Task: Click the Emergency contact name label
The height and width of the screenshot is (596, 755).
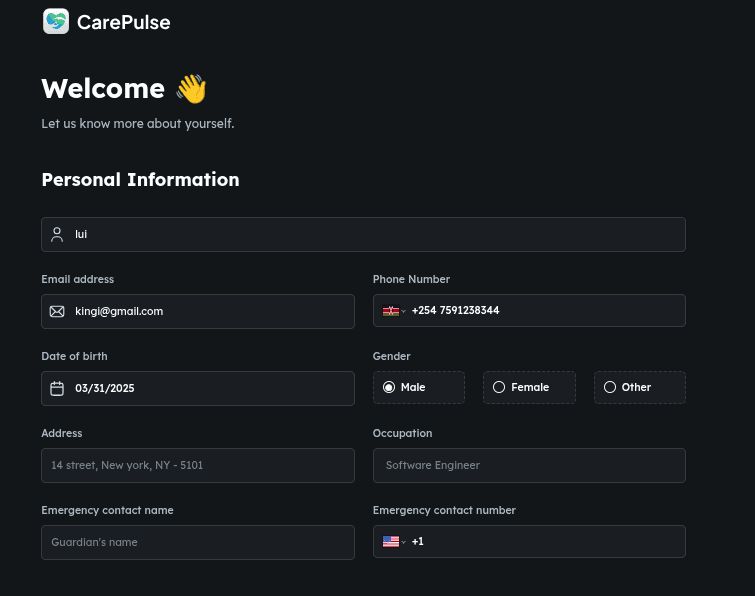Action: [x=107, y=510]
